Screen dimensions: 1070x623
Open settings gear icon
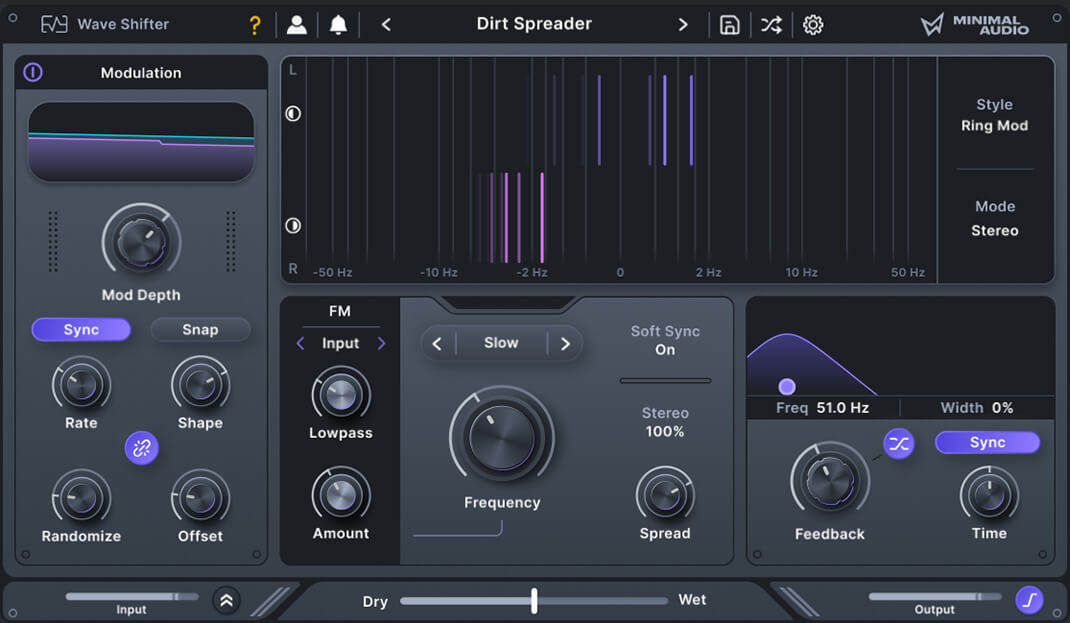pos(813,25)
